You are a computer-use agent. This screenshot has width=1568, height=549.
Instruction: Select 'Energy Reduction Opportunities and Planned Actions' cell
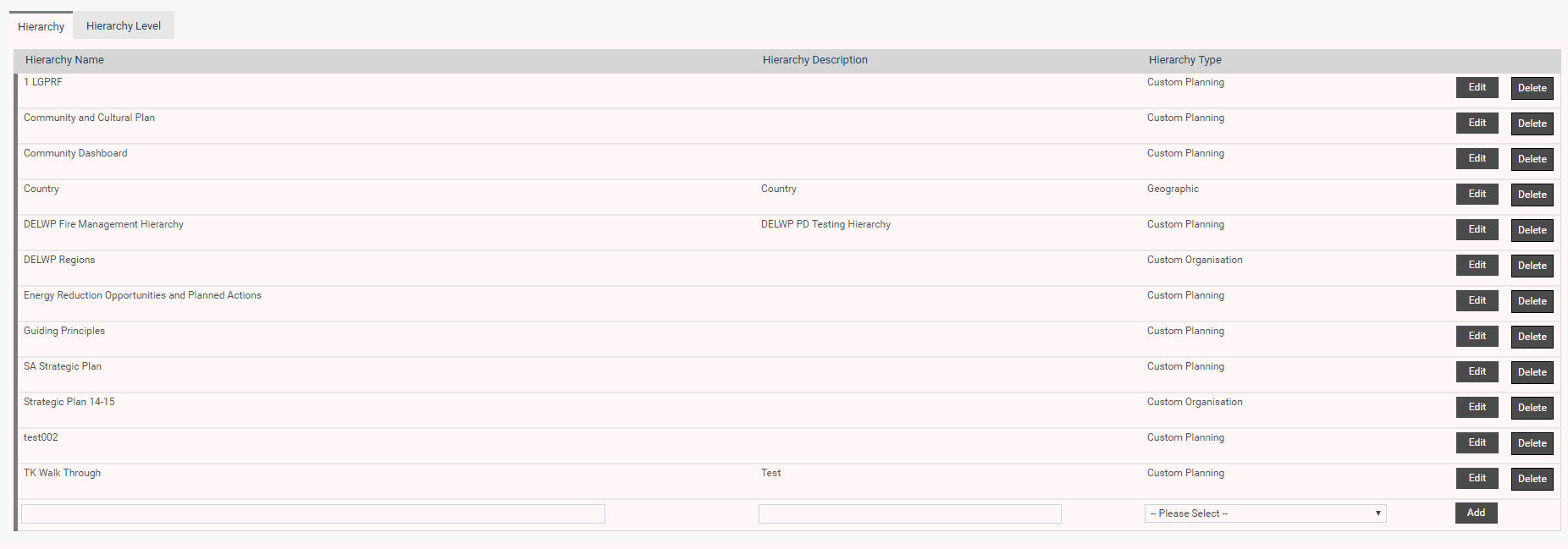pyautogui.click(x=142, y=295)
